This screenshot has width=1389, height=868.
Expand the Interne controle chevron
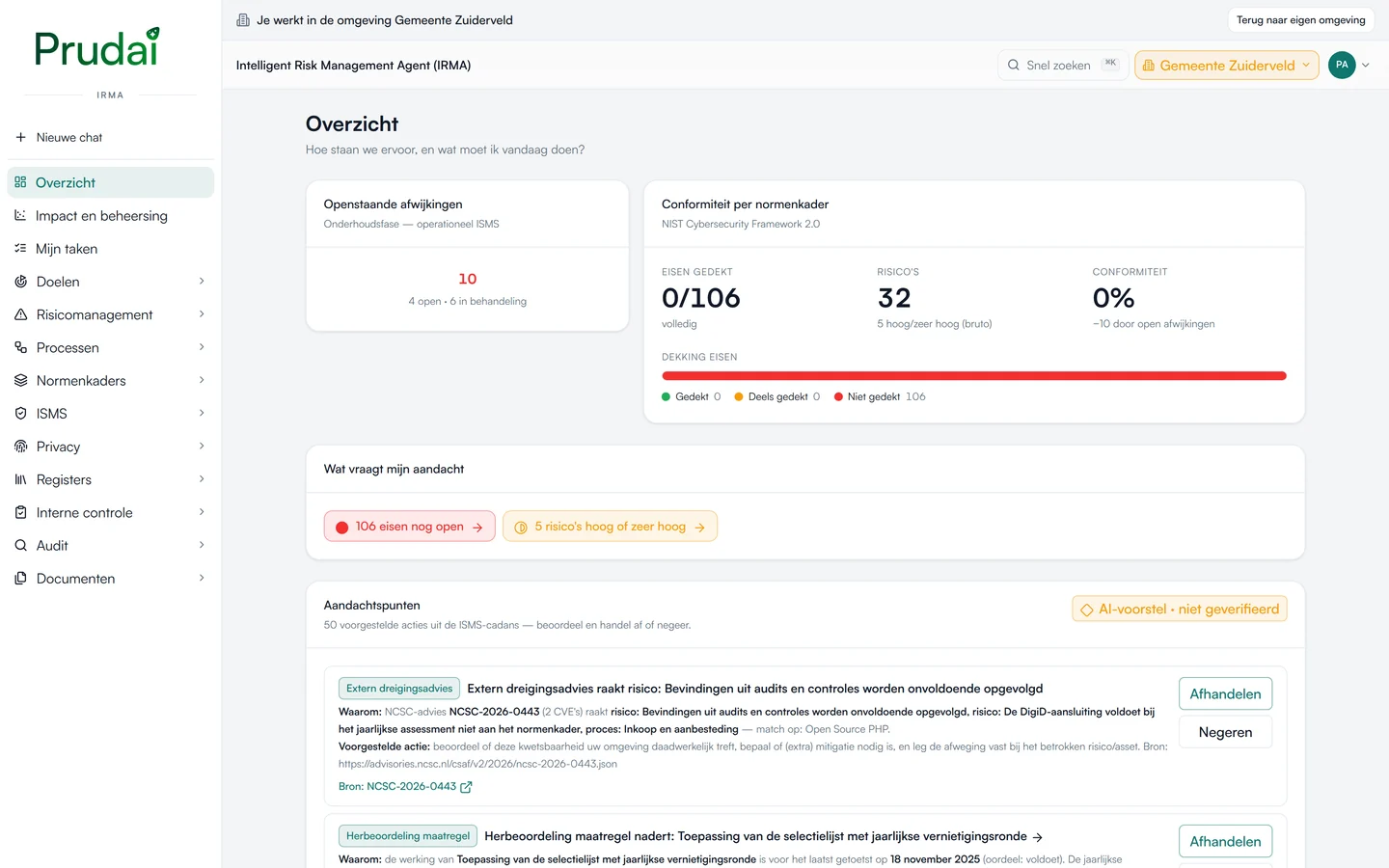click(x=202, y=512)
